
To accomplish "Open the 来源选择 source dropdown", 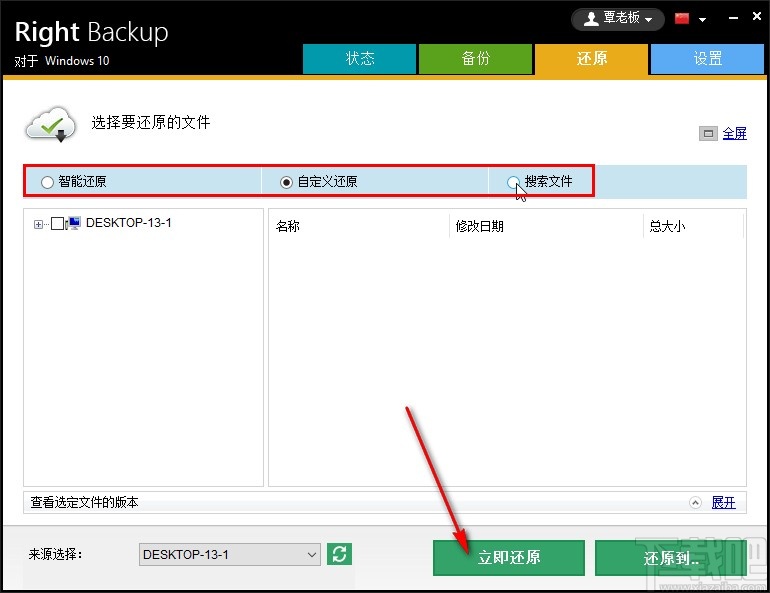I will point(229,555).
